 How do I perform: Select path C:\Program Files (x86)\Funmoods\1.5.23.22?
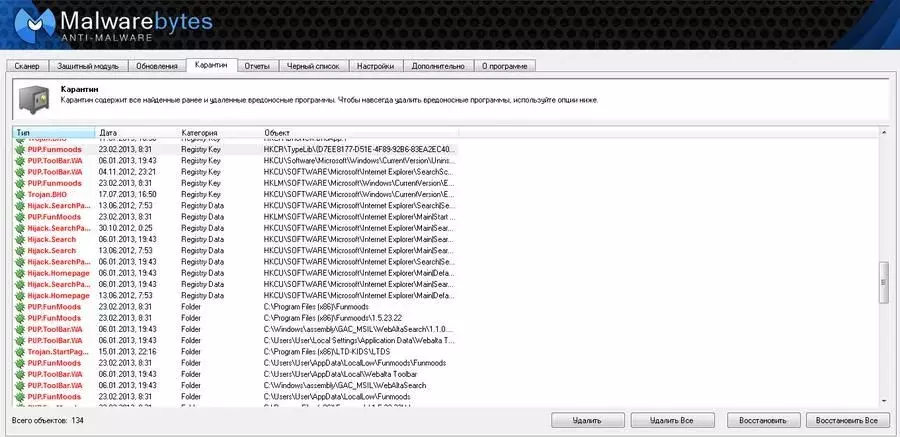[x=333, y=318]
